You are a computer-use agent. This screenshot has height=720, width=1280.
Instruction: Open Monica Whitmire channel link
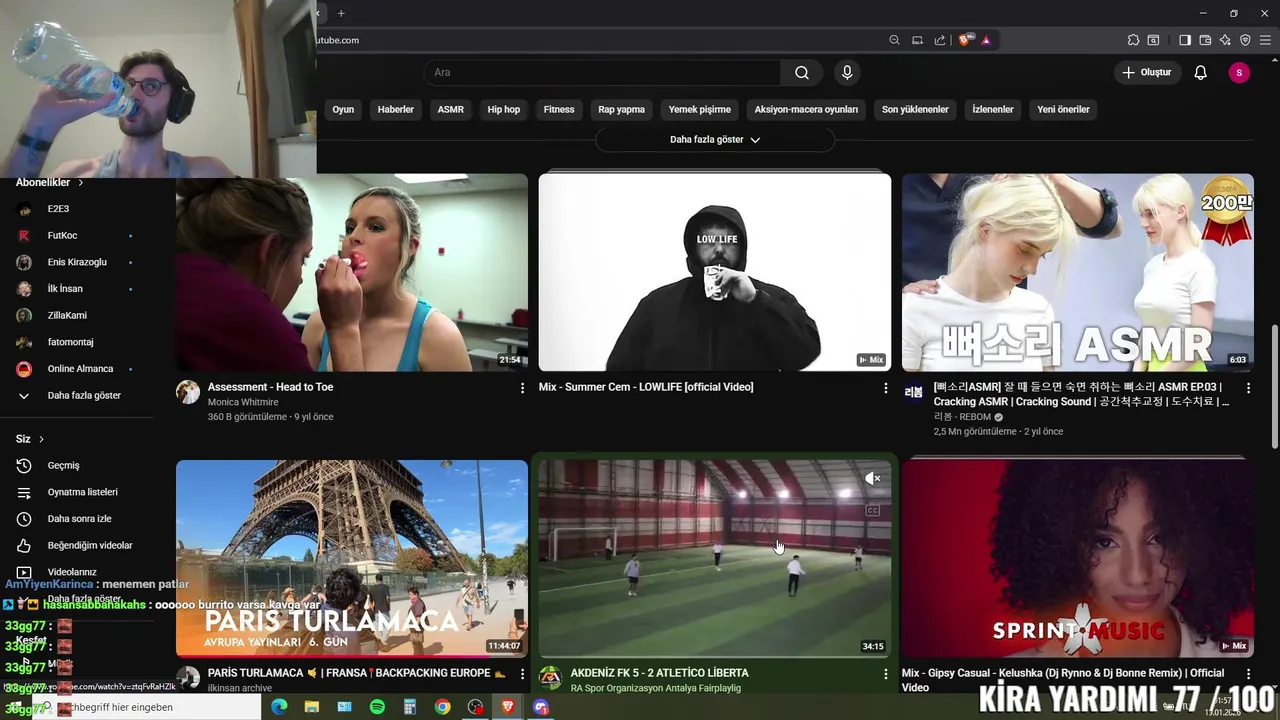(243, 402)
